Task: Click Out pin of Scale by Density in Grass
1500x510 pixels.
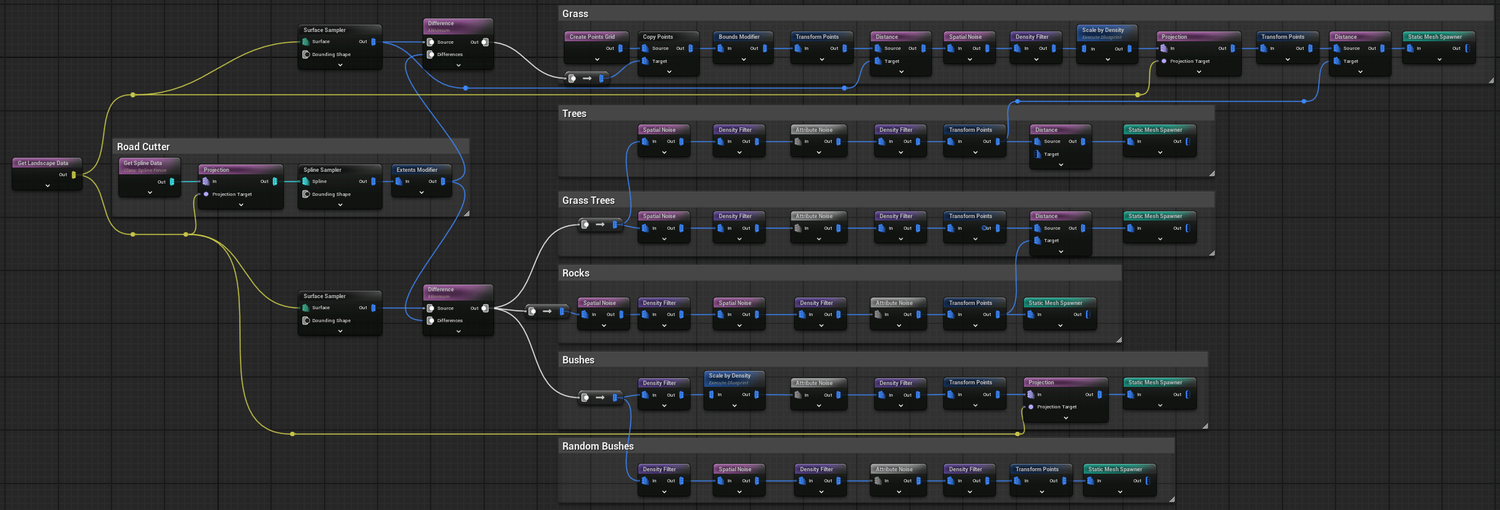Action: 1128,48
